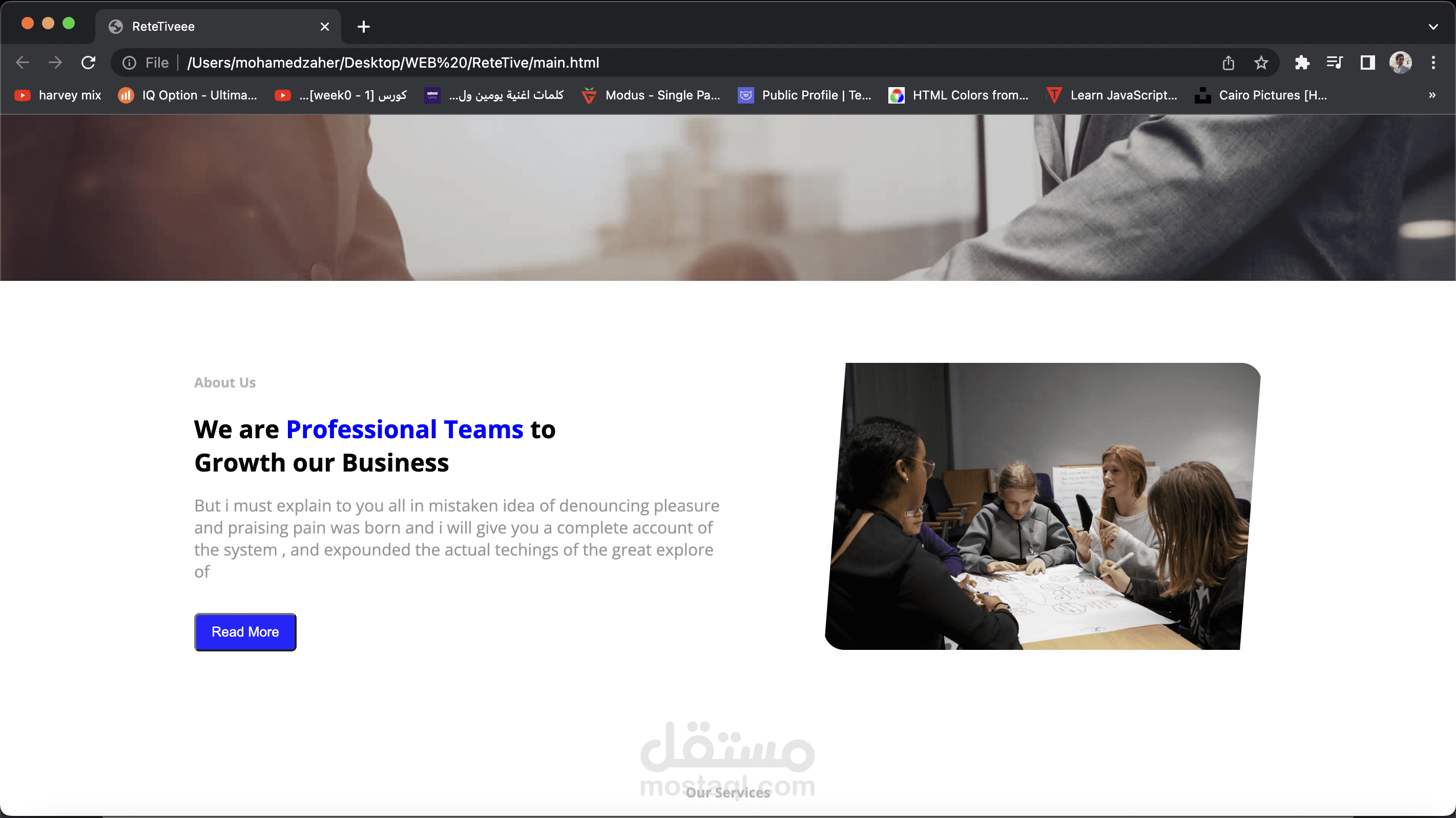Open a new tab with plus button

(363, 27)
